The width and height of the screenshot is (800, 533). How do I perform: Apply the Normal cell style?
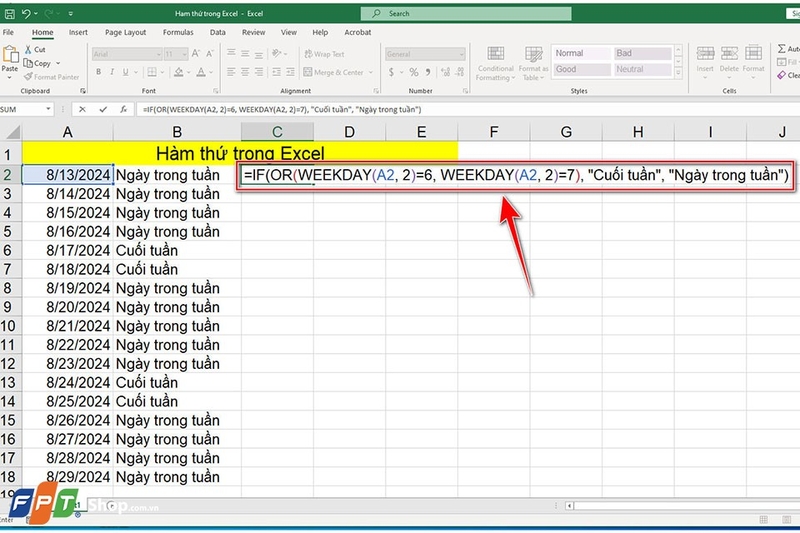pos(582,53)
